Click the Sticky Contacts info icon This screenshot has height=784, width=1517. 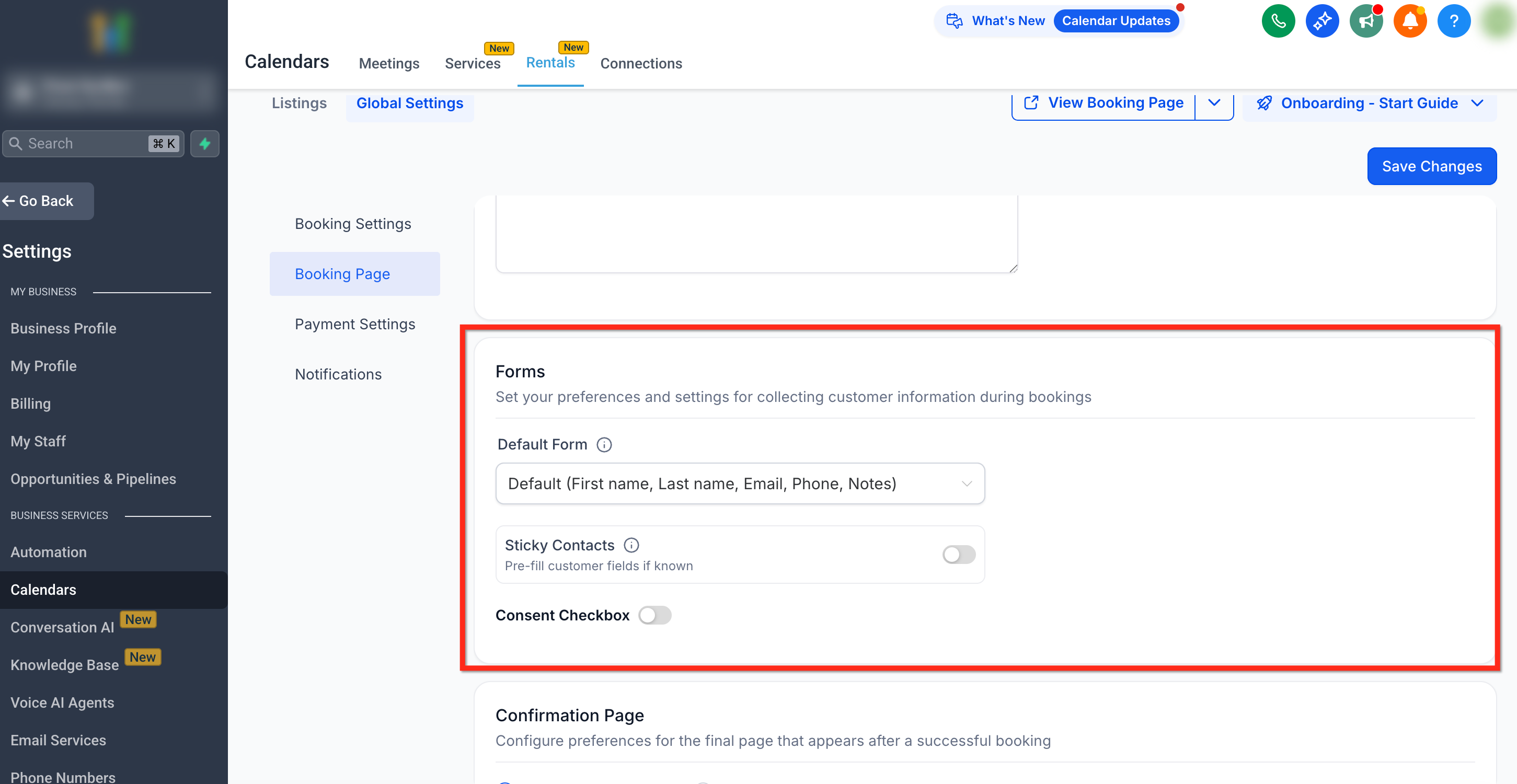(631, 546)
